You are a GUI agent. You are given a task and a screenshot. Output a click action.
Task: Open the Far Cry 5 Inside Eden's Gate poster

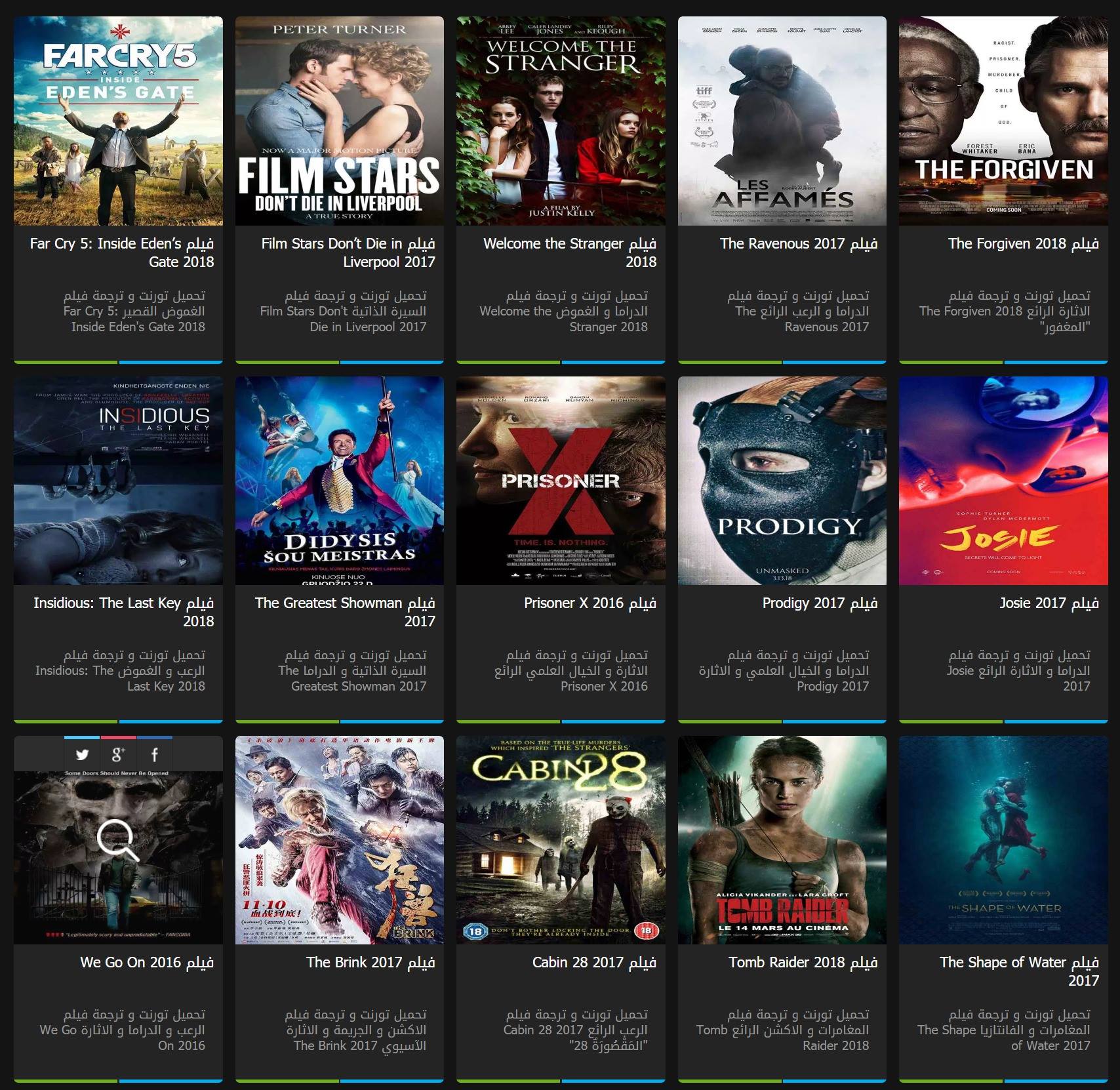(118, 121)
